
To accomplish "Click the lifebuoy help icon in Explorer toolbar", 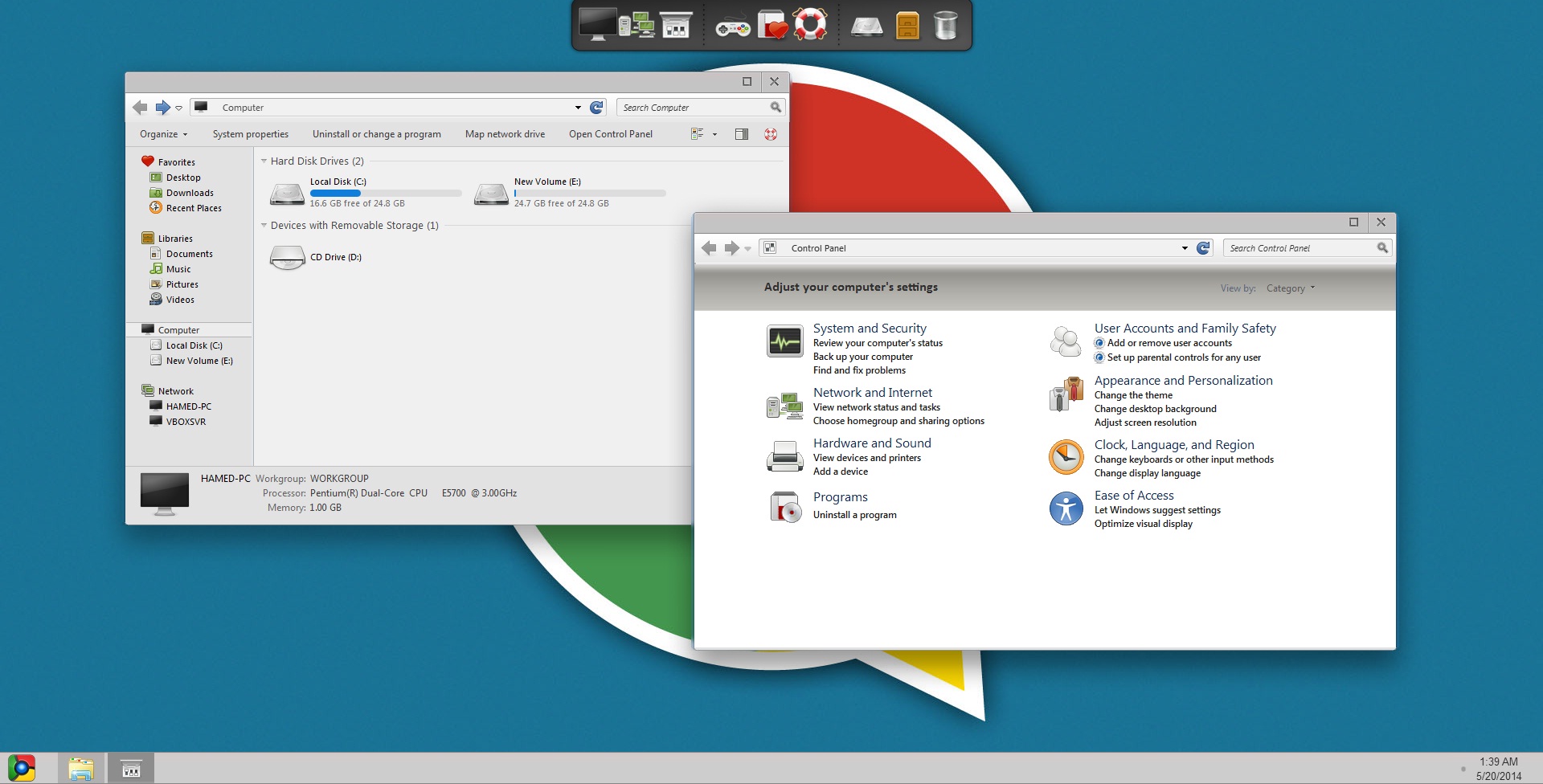I will pyautogui.click(x=770, y=134).
